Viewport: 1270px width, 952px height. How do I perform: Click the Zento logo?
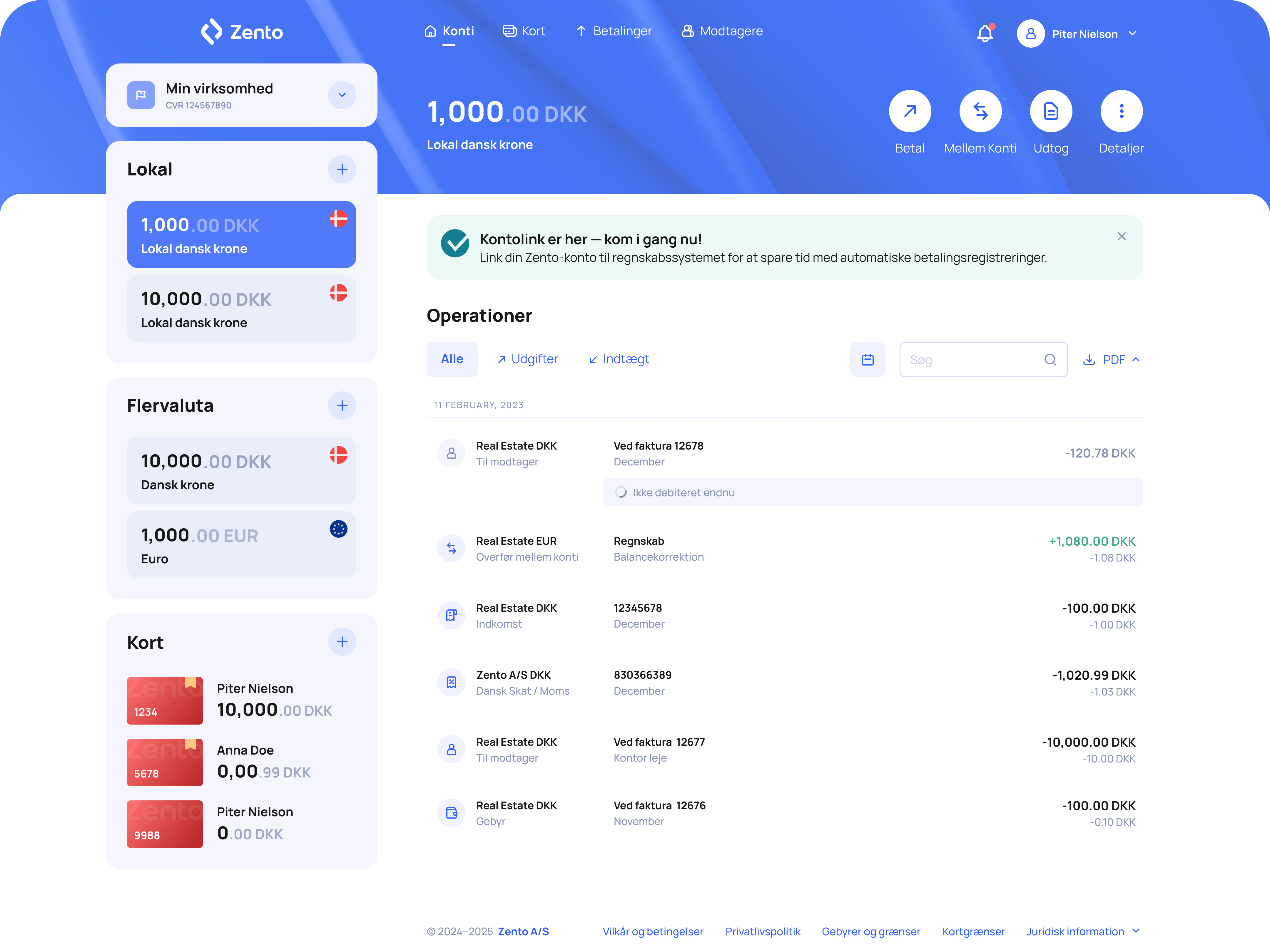click(242, 31)
